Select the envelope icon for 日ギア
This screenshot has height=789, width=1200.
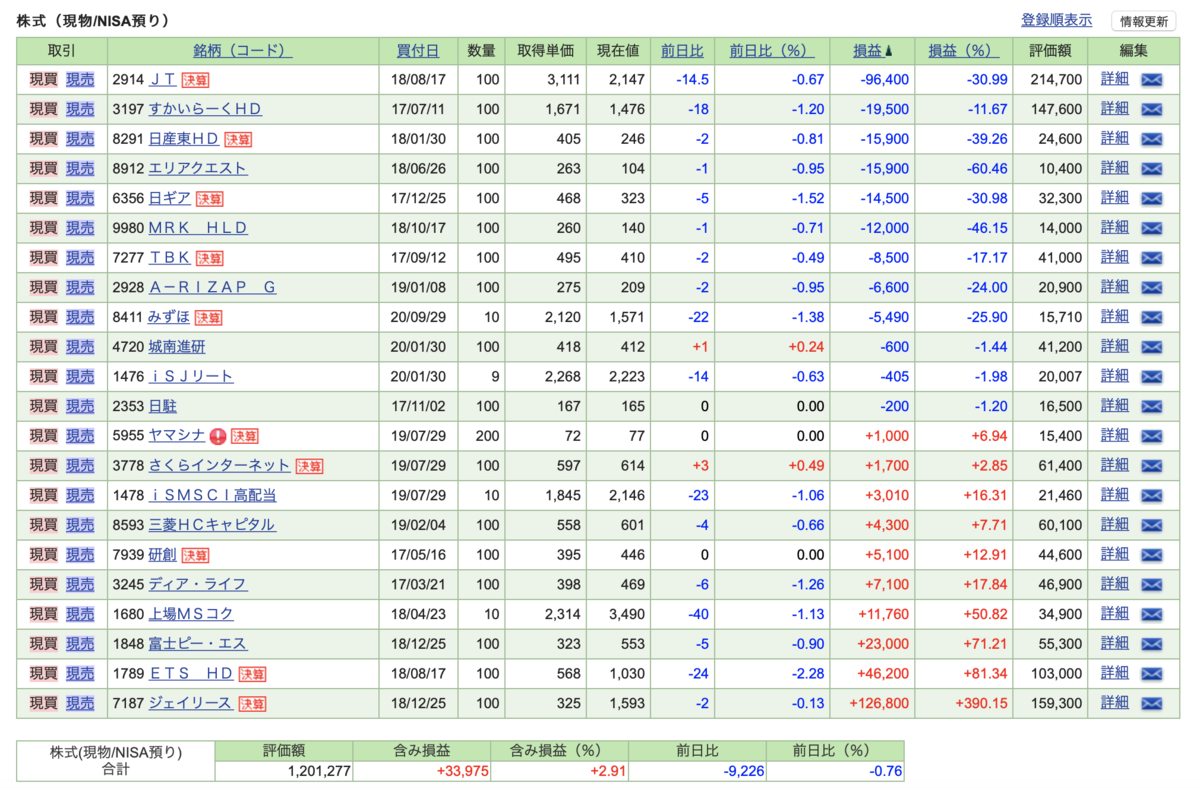click(x=1151, y=198)
